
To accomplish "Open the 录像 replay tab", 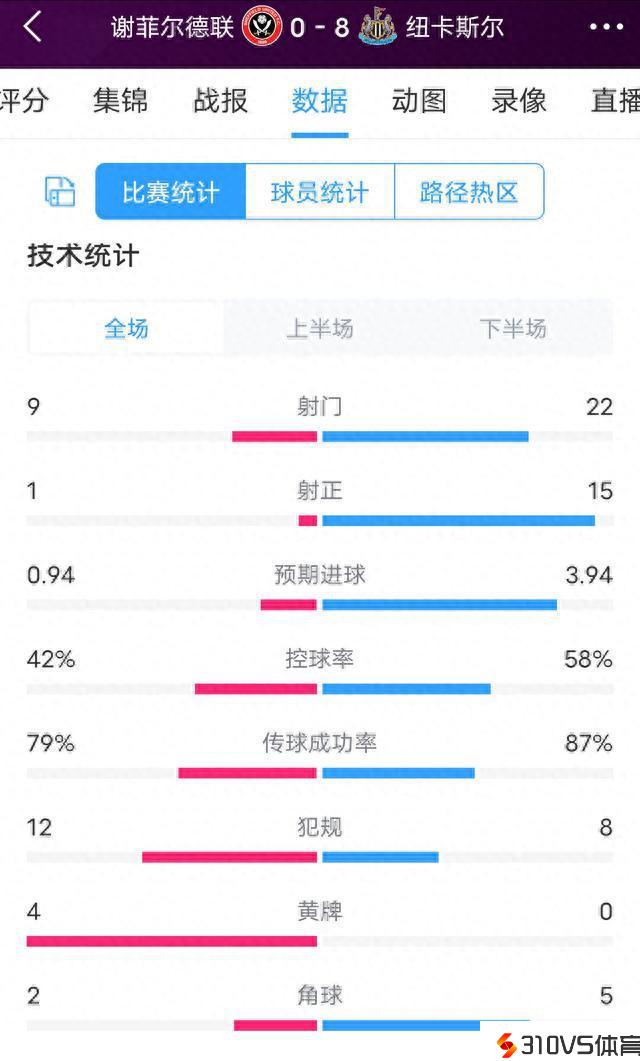I will (x=519, y=101).
